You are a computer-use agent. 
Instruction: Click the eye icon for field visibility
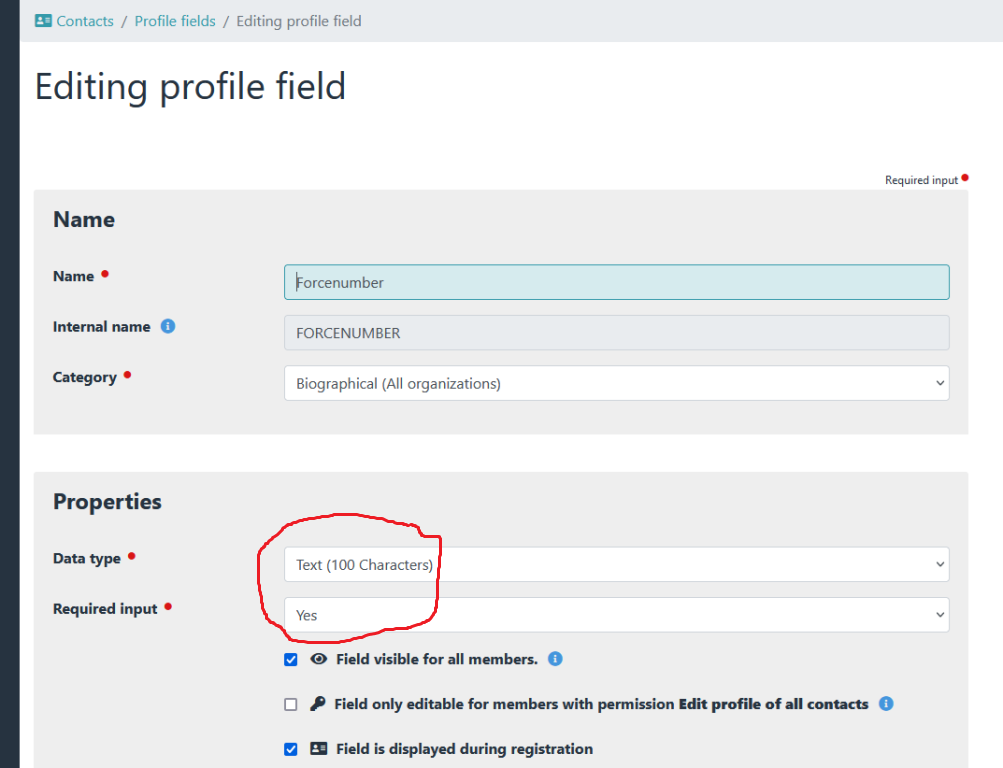tap(319, 659)
